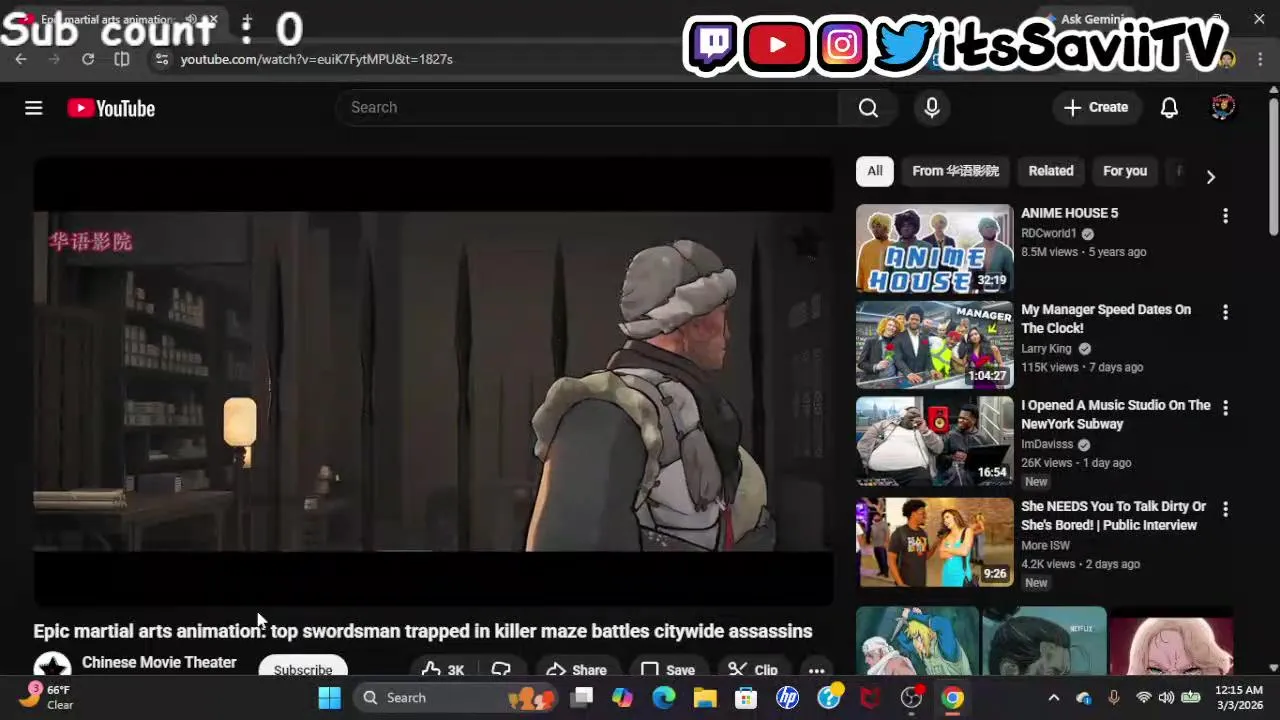1280x720 pixels.
Task: Open the Windows Start menu
Action: point(329,698)
